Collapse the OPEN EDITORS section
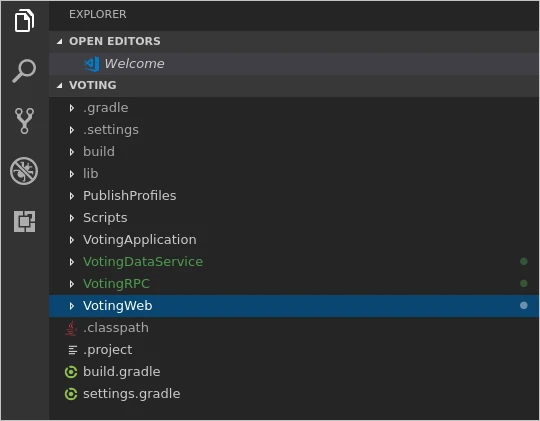540x421 pixels. [60, 42]
